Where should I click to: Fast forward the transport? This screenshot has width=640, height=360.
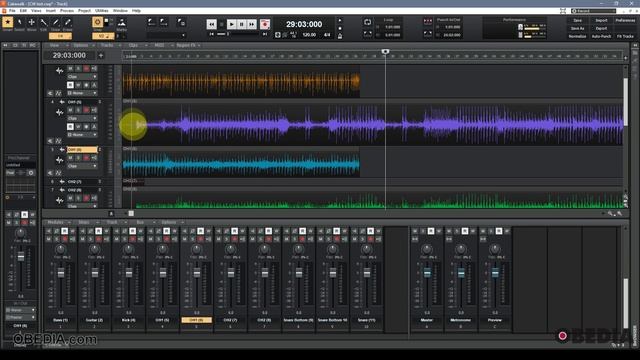tap(252, 24)
